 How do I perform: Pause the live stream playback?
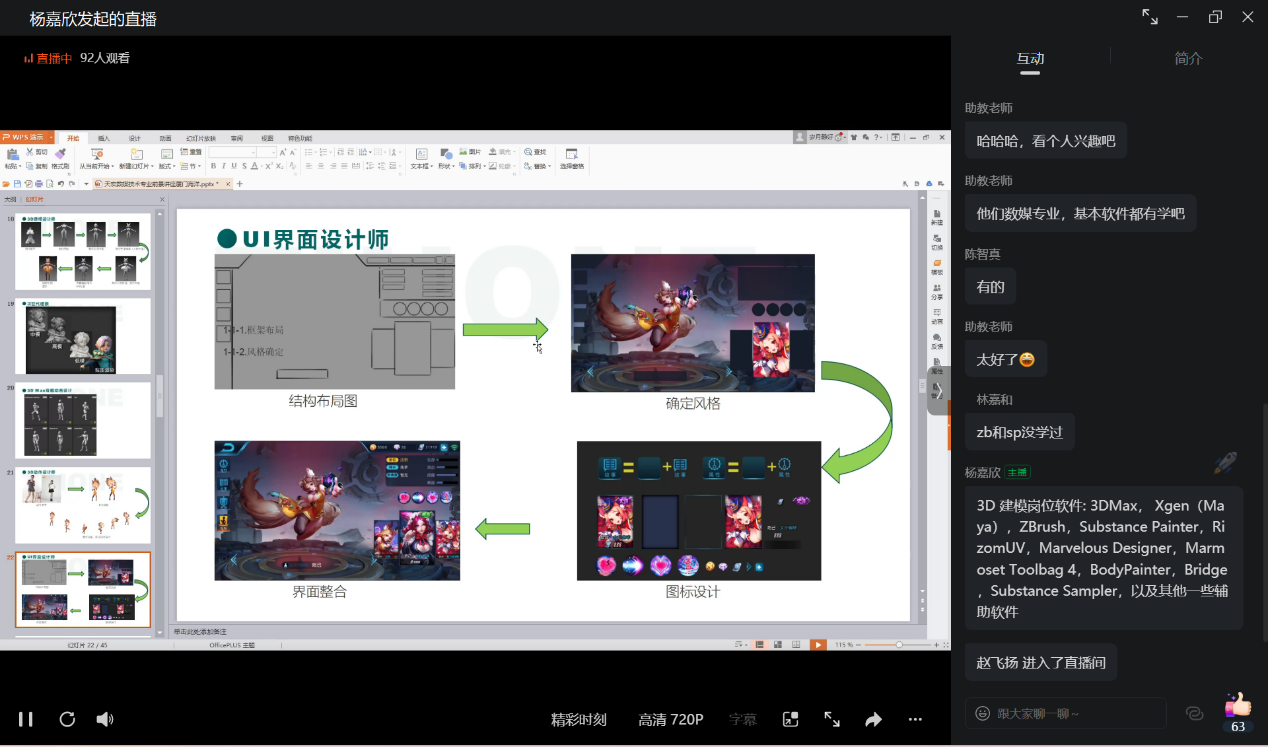coord(26,719)
